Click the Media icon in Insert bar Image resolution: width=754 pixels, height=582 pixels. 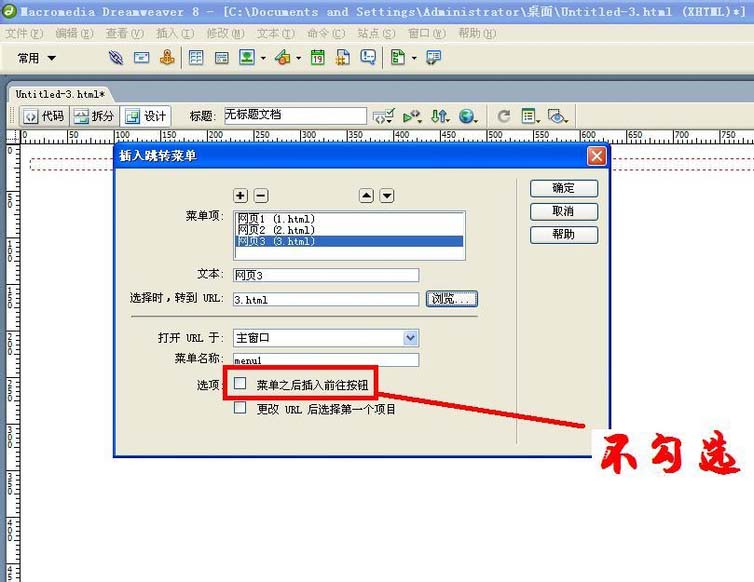(x=283, y=58)
